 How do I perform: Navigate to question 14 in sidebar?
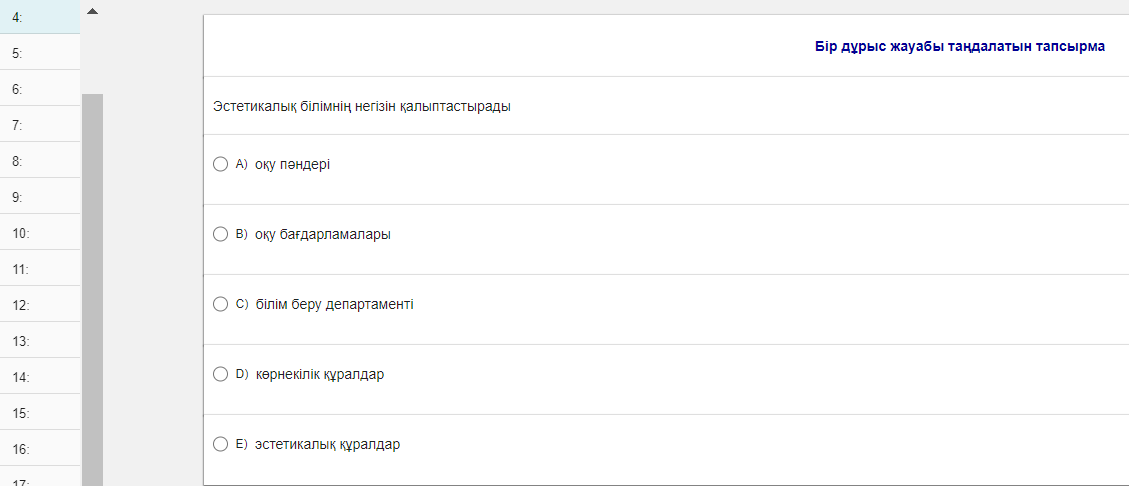[40, 377]
